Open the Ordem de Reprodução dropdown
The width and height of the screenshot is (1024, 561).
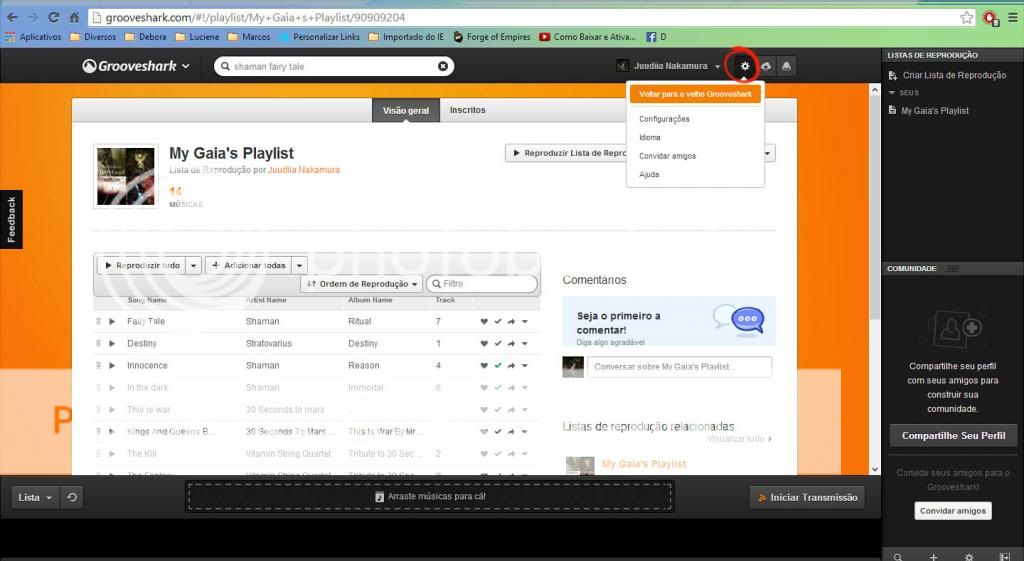click(x=361, y=284)
